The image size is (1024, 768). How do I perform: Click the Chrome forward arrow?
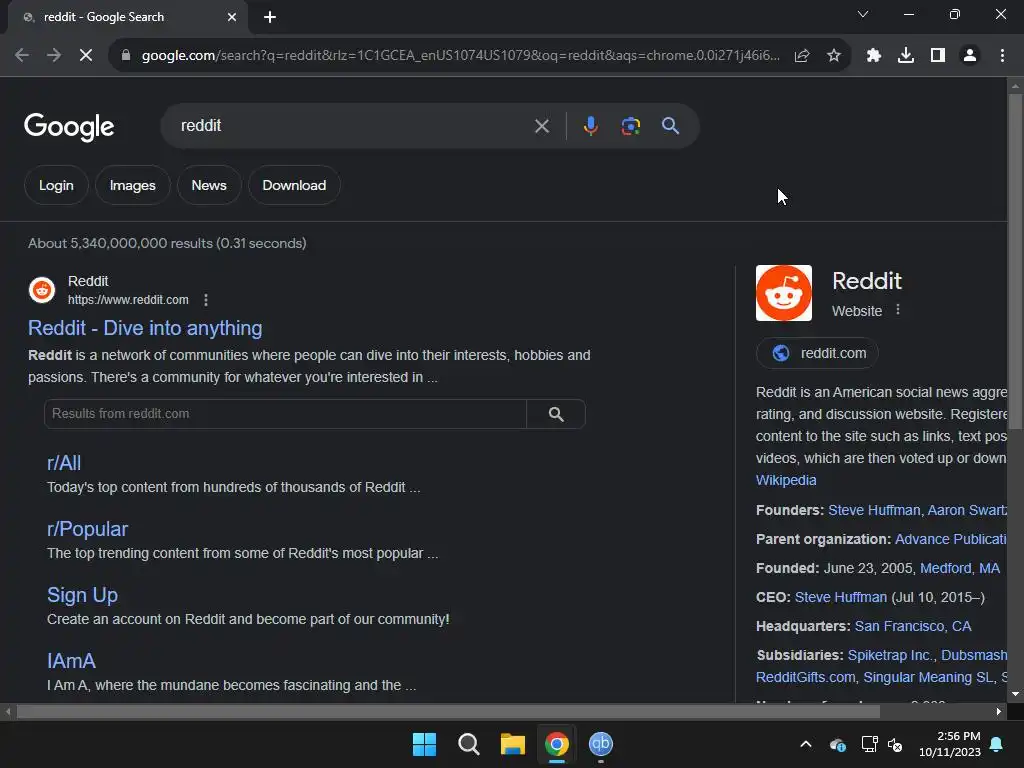click(x=54, y=56)
